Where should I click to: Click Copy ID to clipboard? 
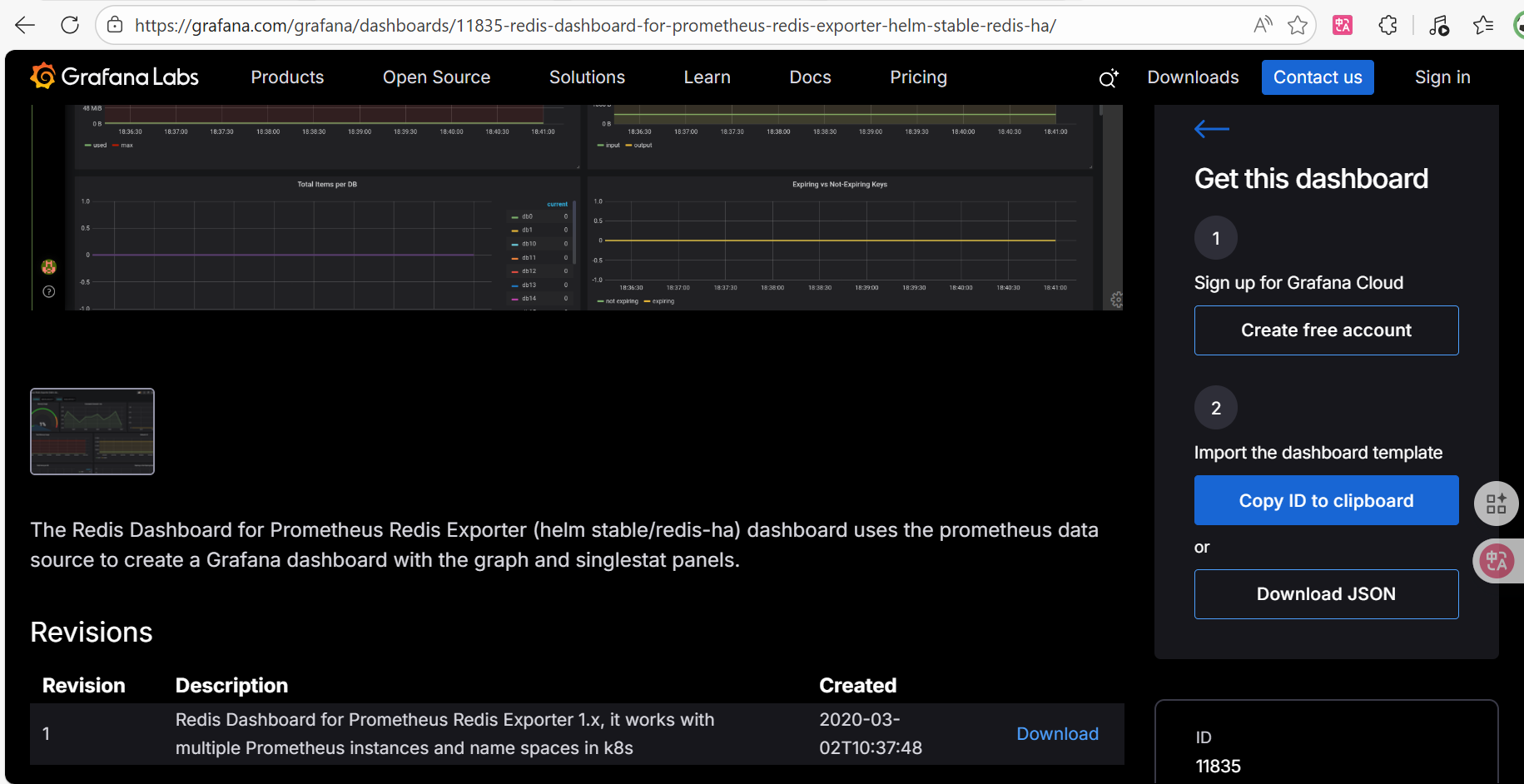coord(1326,500)
